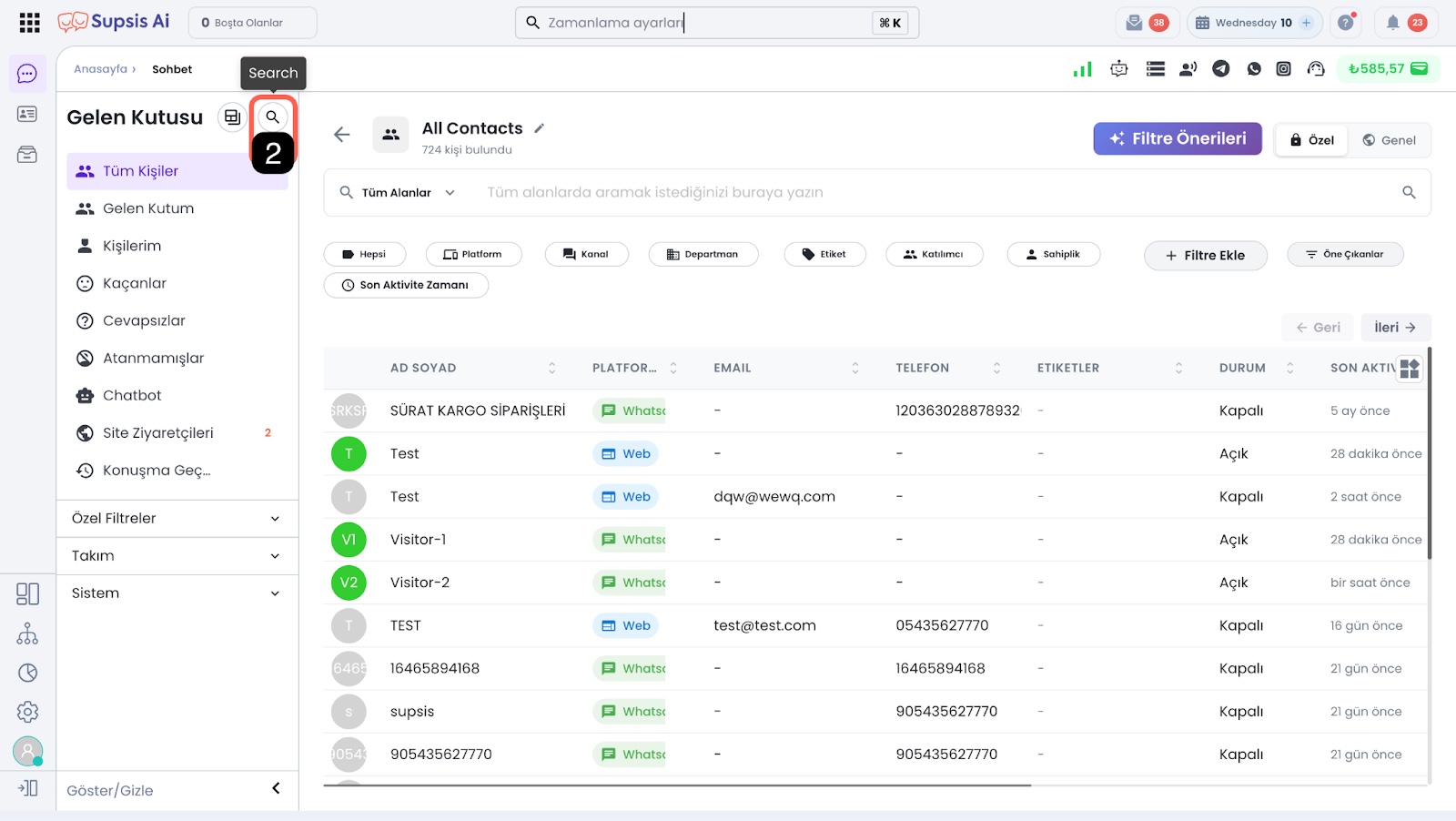
Task: Open settings gear in left sidebar
Action: [x=27, y=712]
